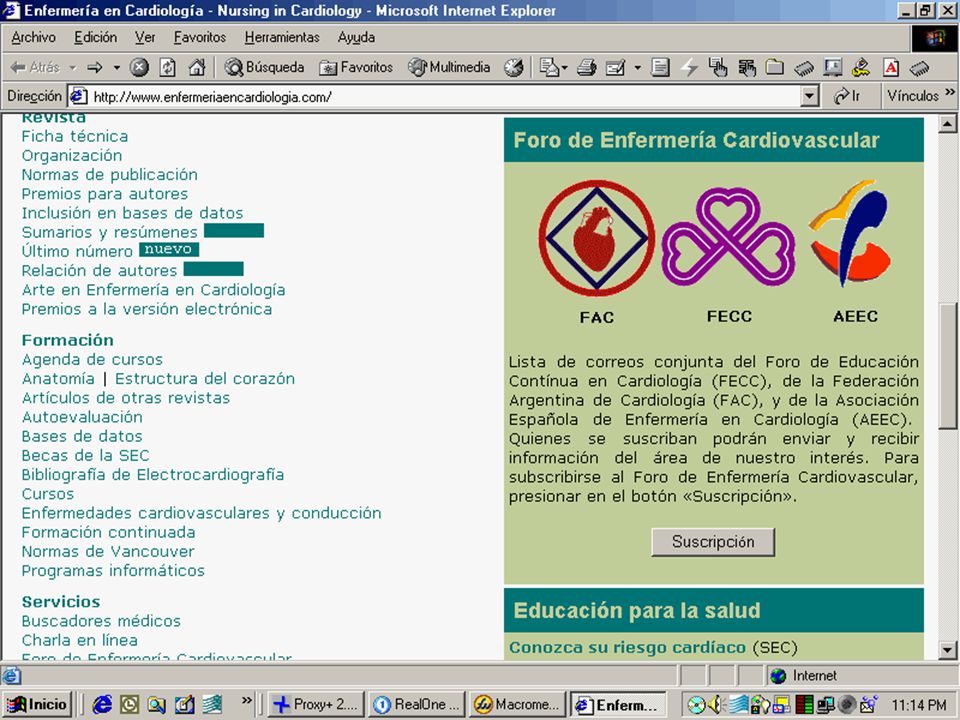Open the Becas de la SEC link
Image resolution: width=960 pixels, height=720 pixels.
86,455
